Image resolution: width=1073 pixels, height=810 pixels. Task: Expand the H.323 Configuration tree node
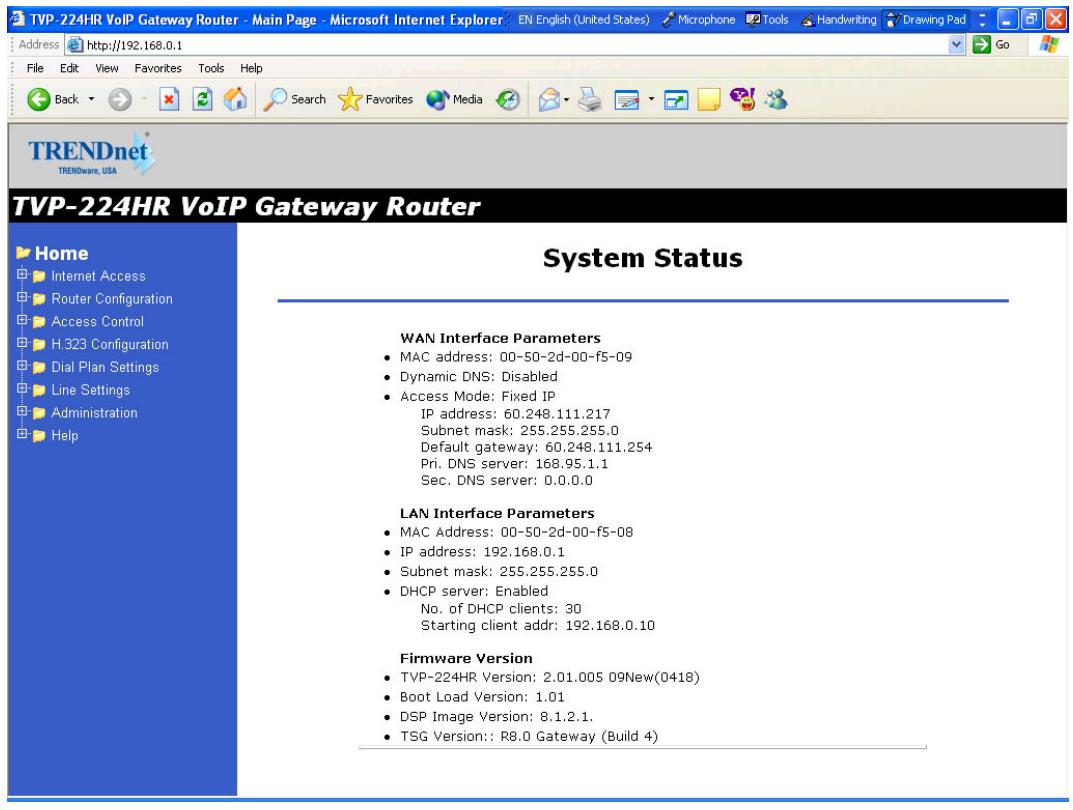[x=22, y=343]
